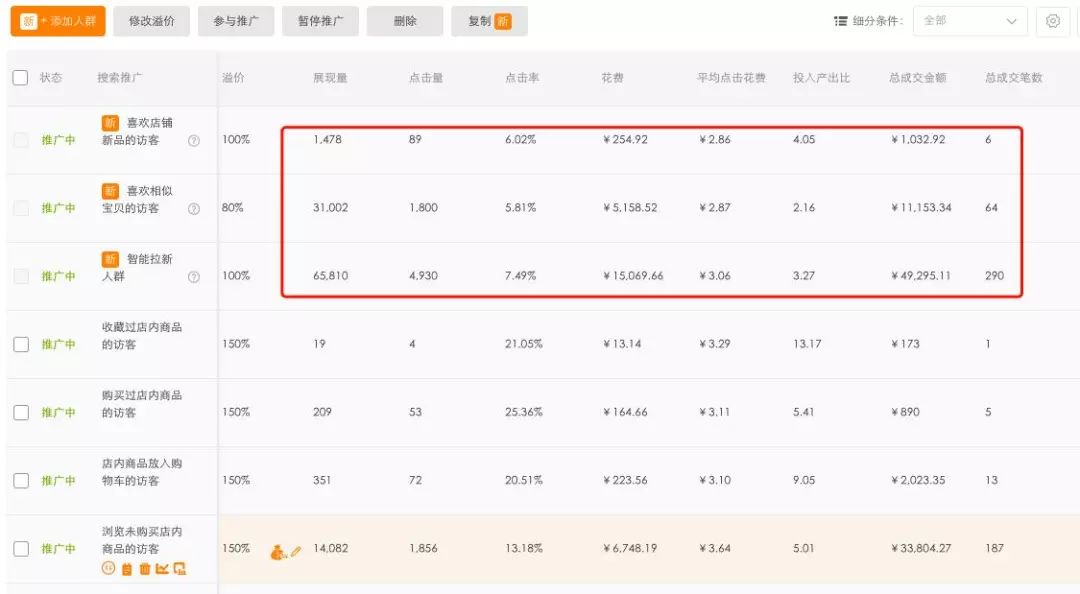The width and height of the screenshot is (1080, 594).
Task: Click the spend value ¥15,069.66
Action: tap(633, 276)
